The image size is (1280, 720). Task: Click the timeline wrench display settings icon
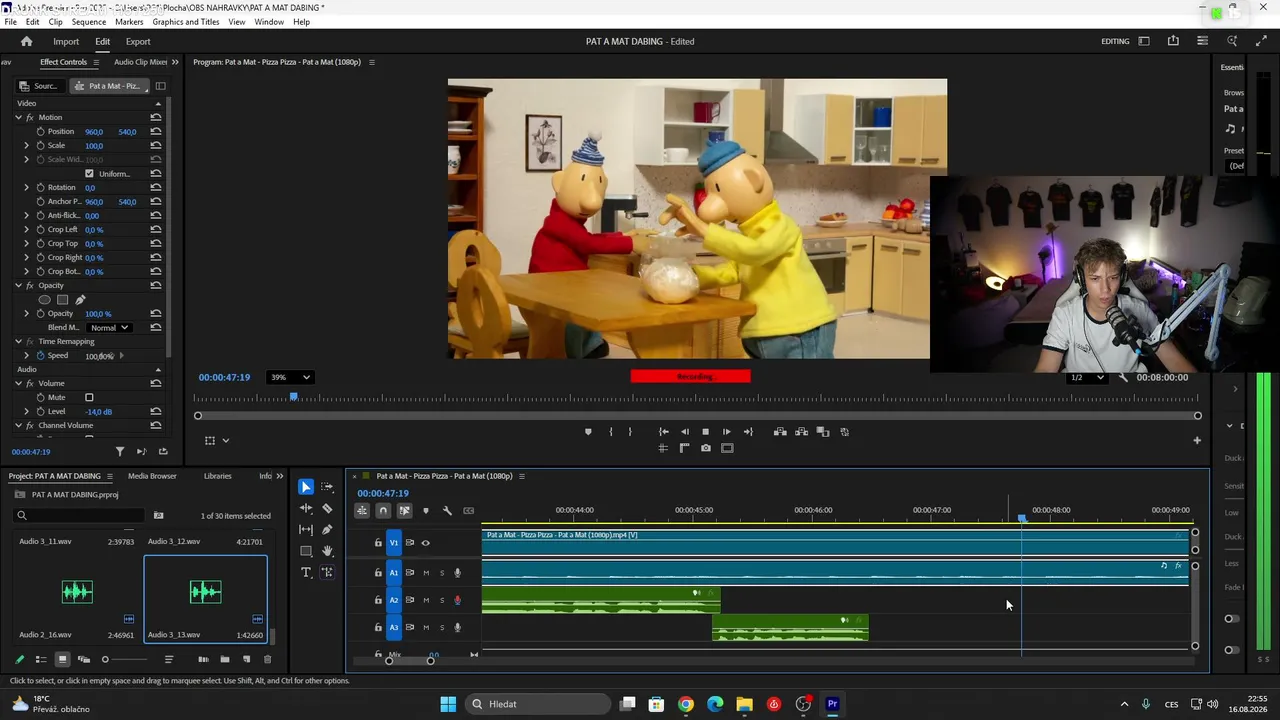[x=447, y=511]
